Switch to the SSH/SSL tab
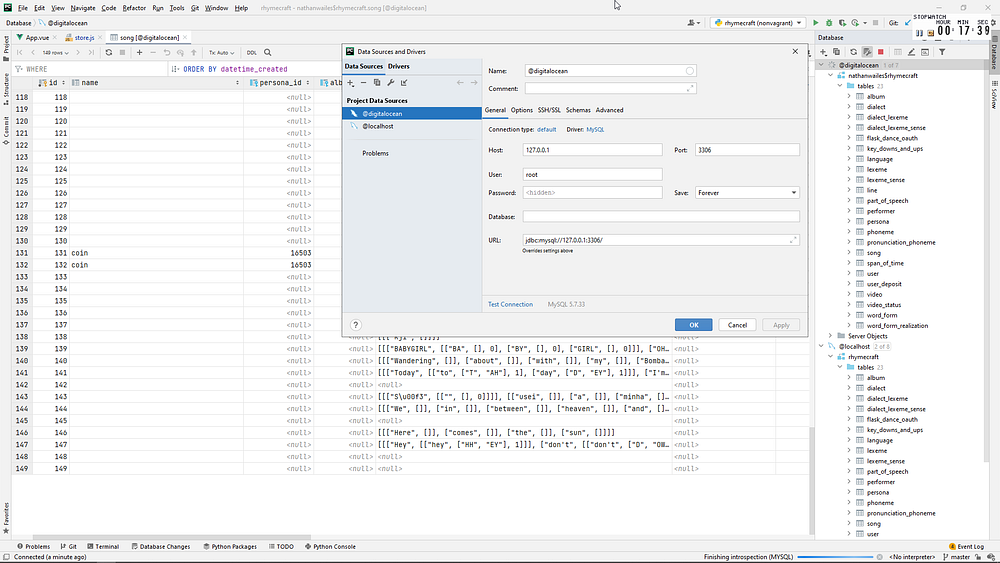The image size is (1000, 563). coord(549,110)
